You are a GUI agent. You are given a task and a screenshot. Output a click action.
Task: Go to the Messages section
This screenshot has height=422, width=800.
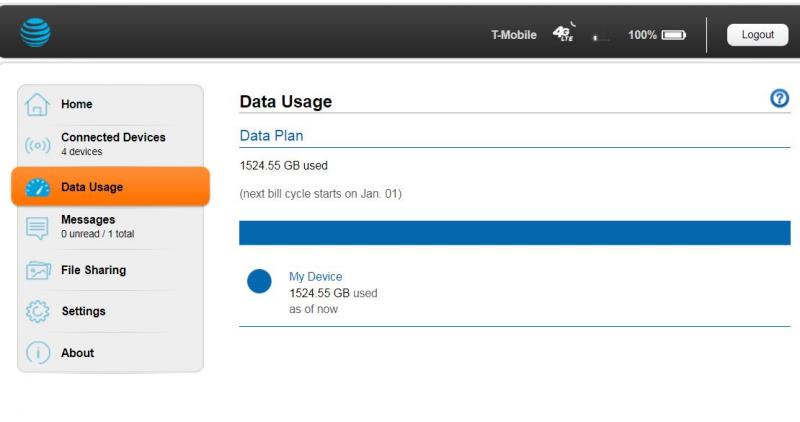coord(111,227)
